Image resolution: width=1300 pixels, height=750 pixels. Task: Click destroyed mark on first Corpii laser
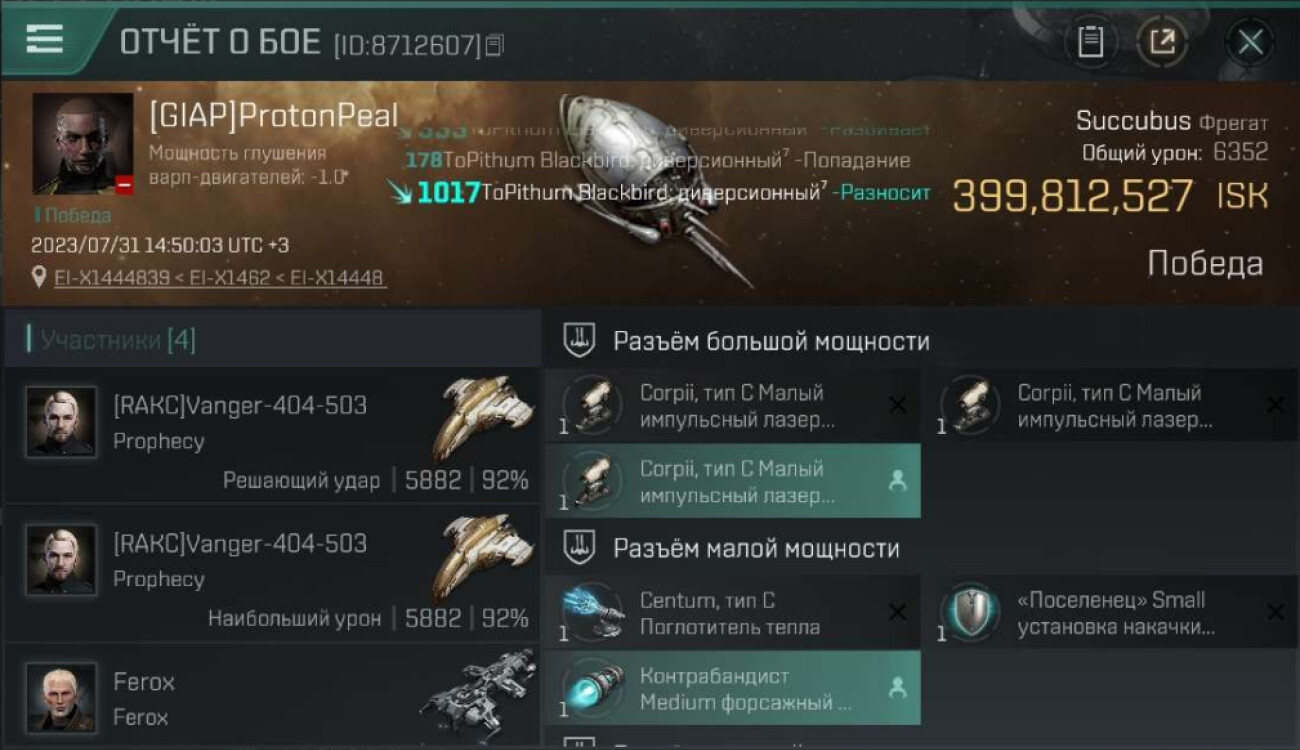point(897,405)
